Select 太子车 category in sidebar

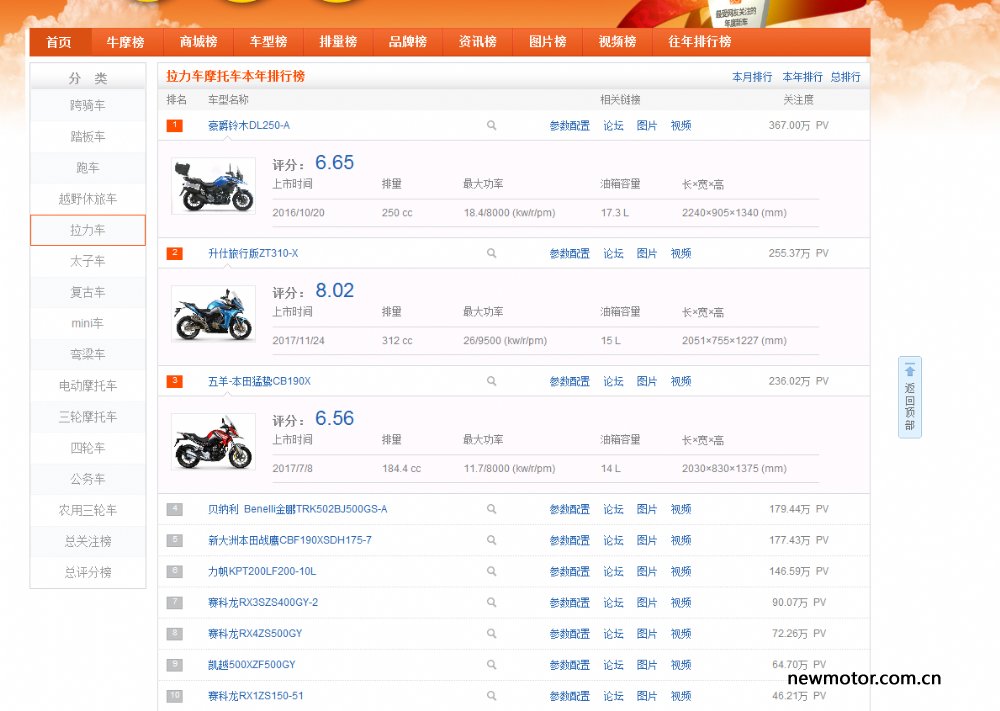point(88,261)
